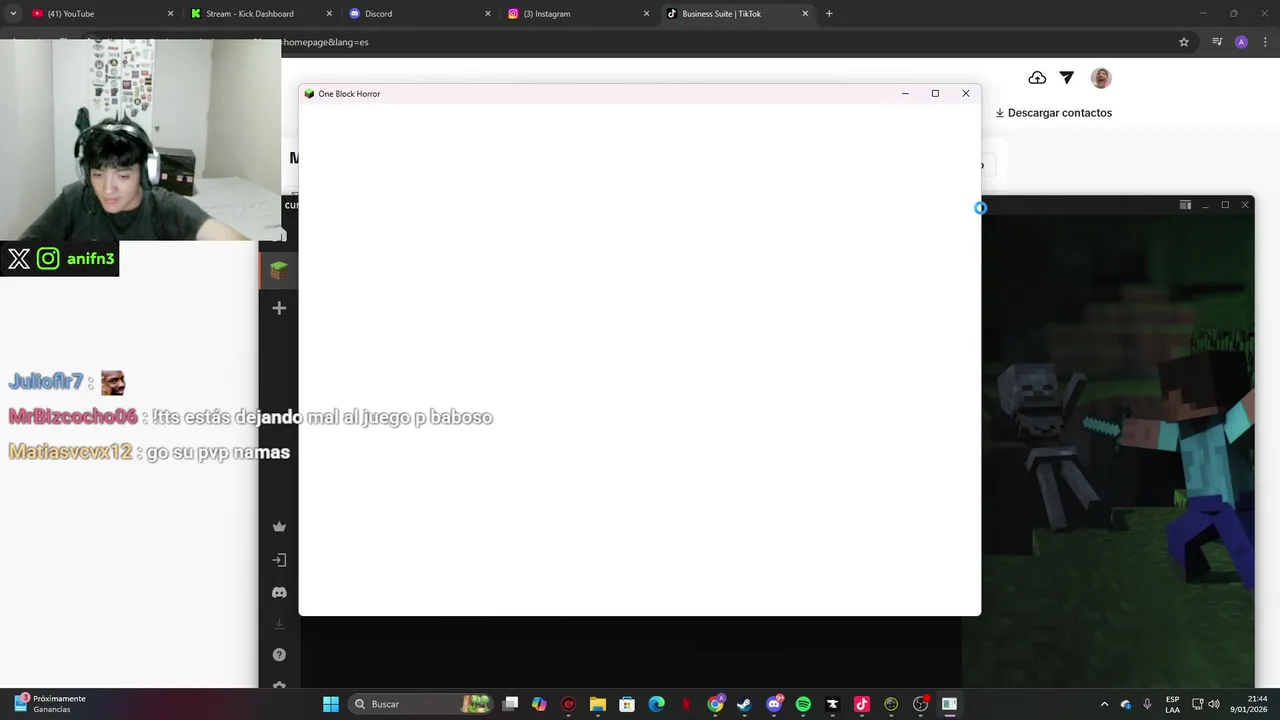Click the Instagram logo in stream overlay
The image size is (1280, 720).
[48, 259]
